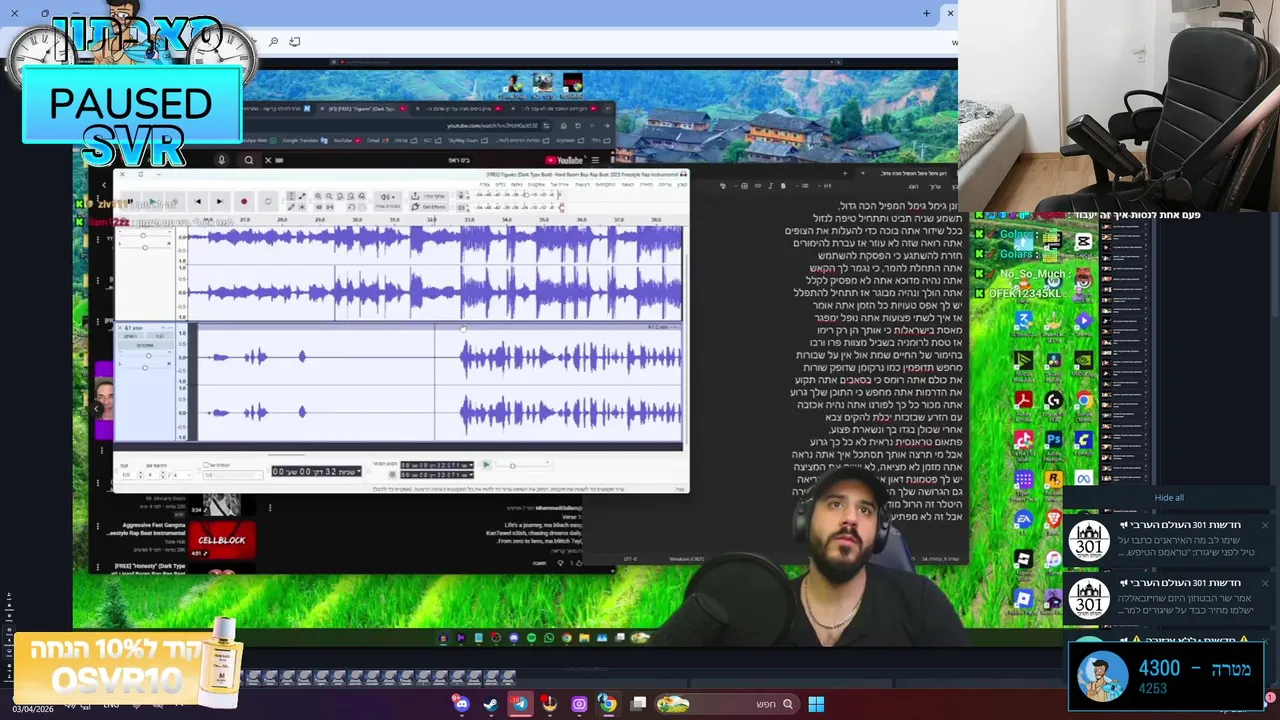Viewport: 1280px width, 720px height.
Task: Dismiss the first חדשות 301 notification with its X
Action: pyautogui.click(x=1264, y=525)
